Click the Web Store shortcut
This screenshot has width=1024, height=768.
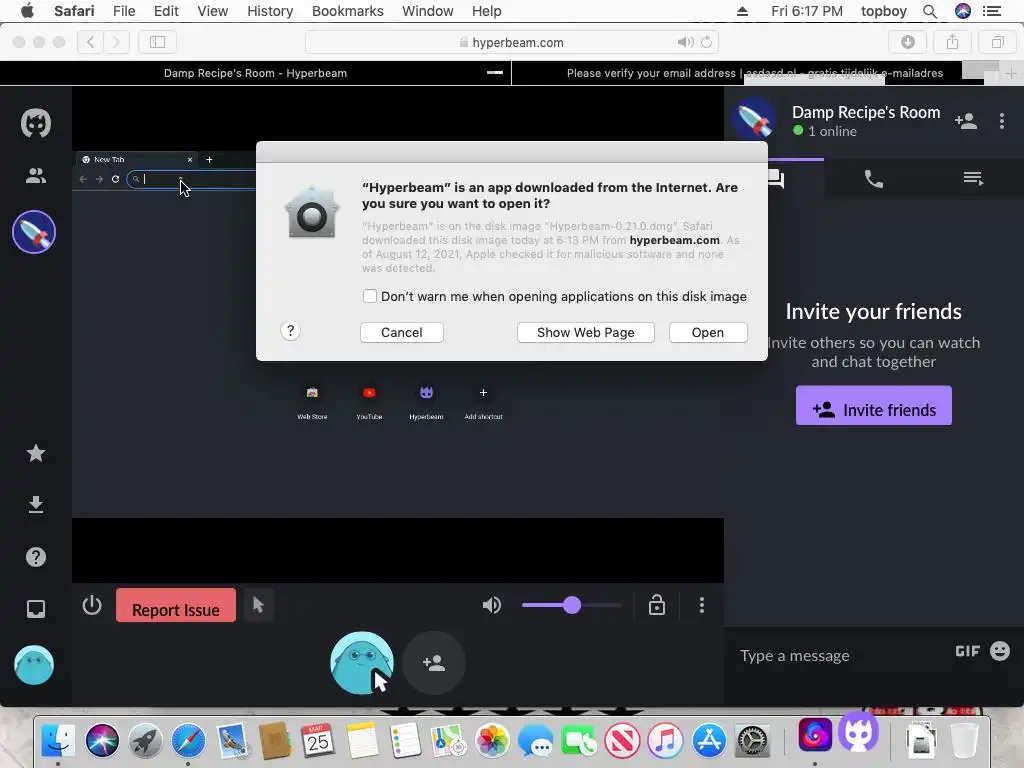[x=312, y=402]
